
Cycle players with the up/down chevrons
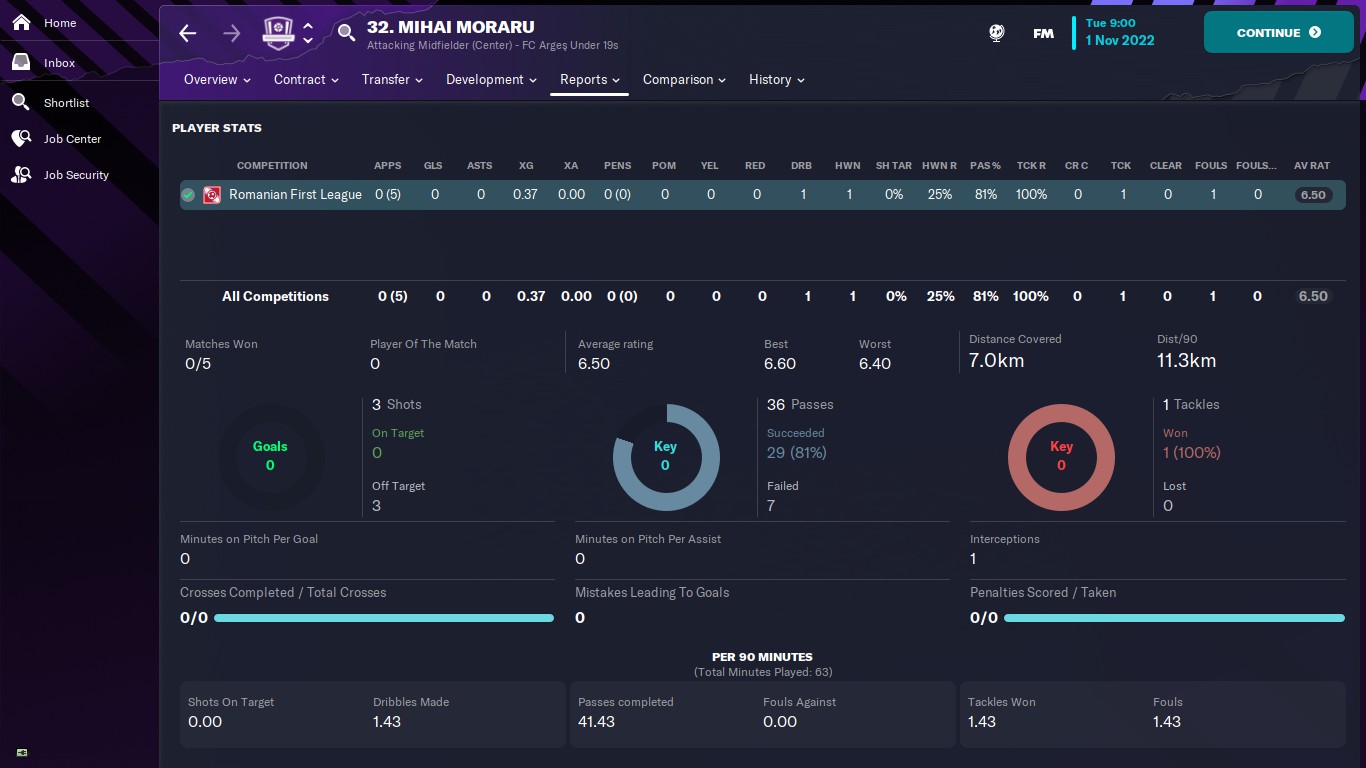(308, 33)
